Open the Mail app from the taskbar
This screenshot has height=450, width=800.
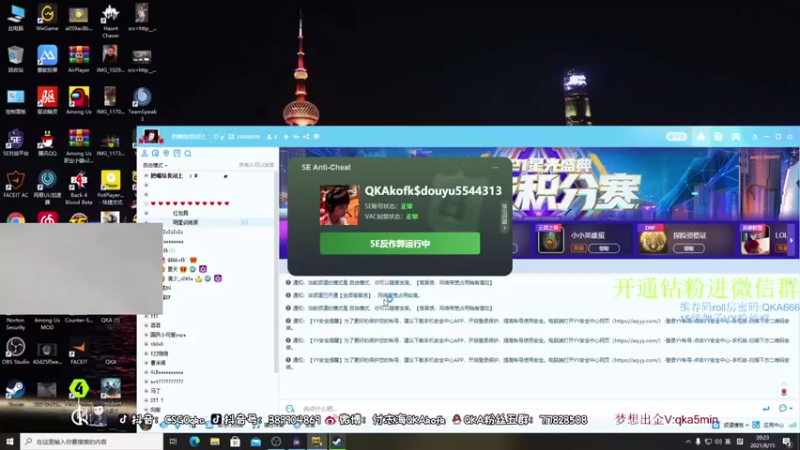(x=256, y=441)
